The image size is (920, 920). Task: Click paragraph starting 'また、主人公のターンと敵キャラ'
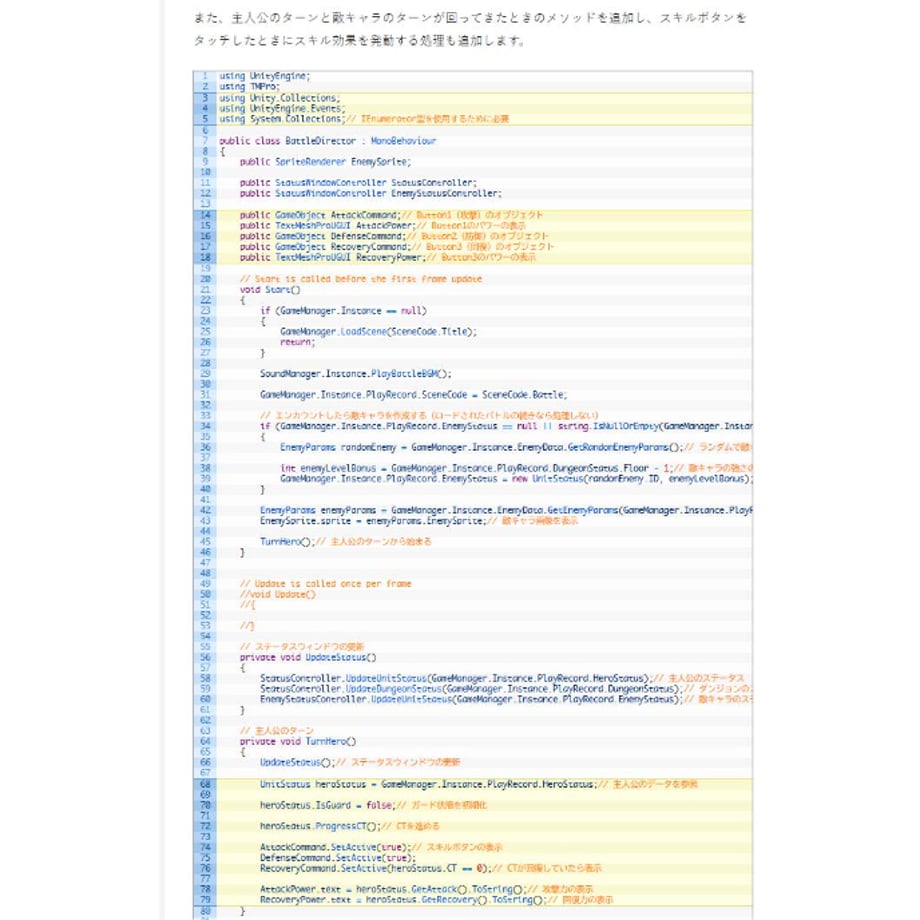[x=470, y=29]
